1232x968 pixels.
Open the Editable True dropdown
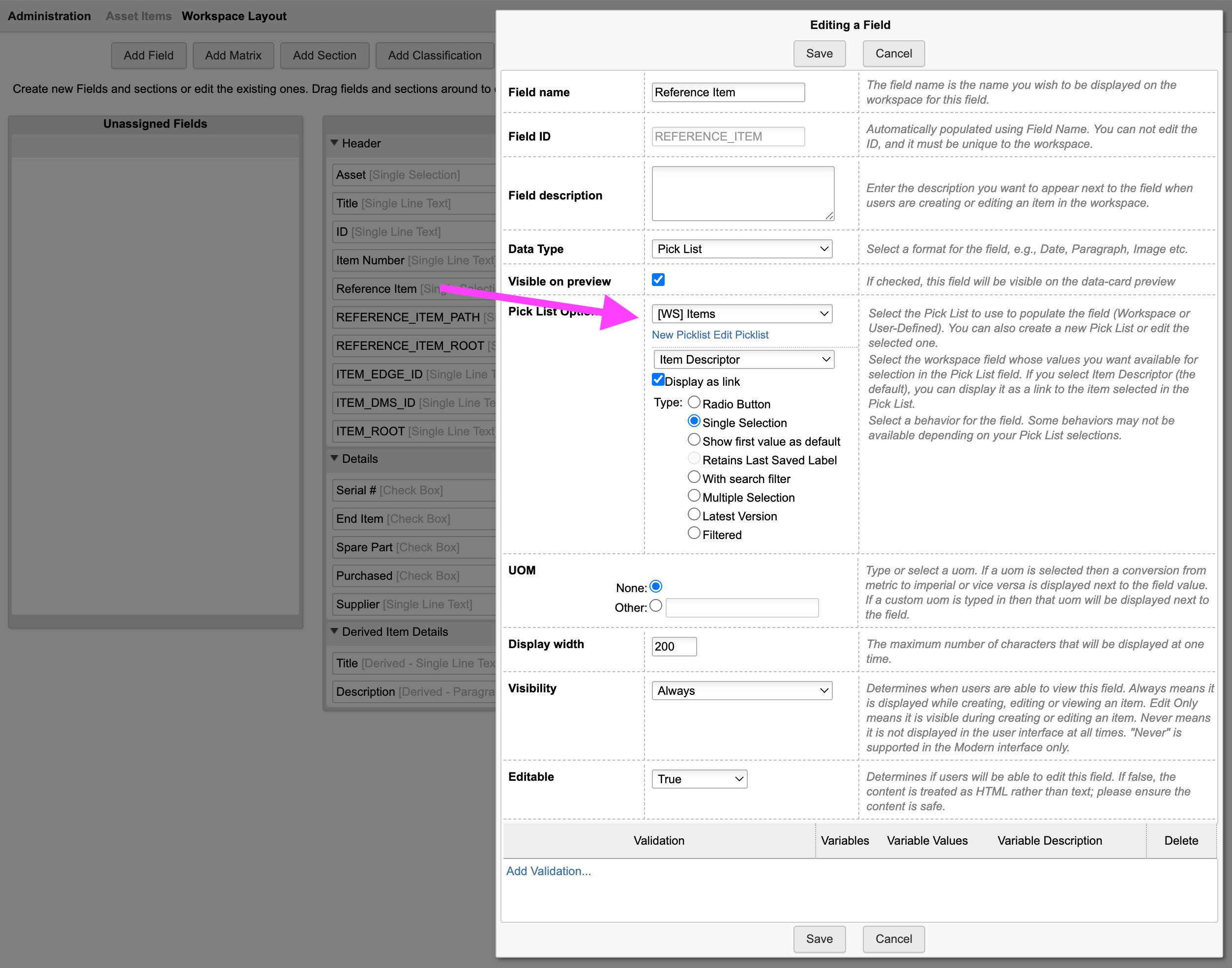(x=699, y=779)
